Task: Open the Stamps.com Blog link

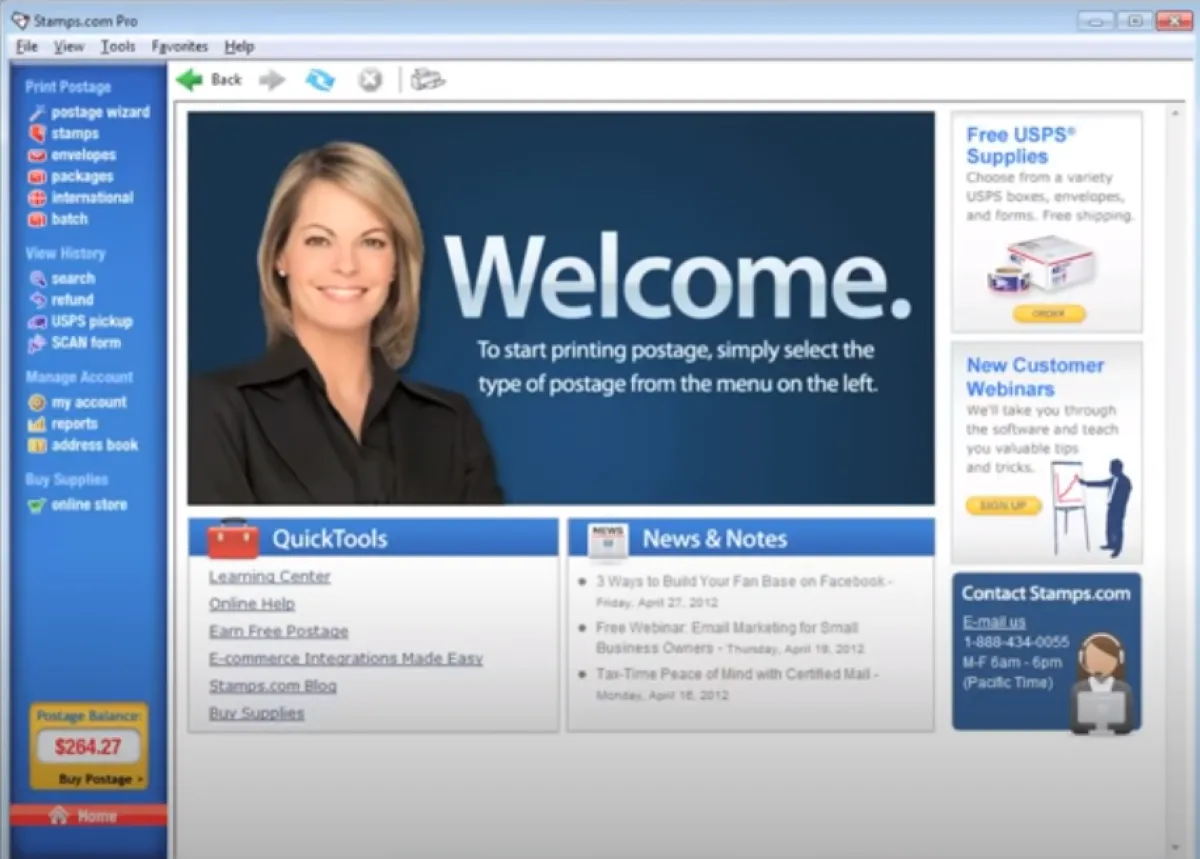Action: coord(273,686)
